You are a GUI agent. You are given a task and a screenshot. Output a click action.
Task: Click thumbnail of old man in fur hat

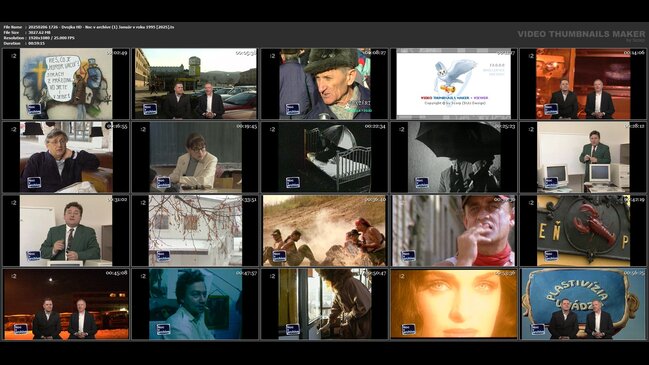(x=324, y=84)
